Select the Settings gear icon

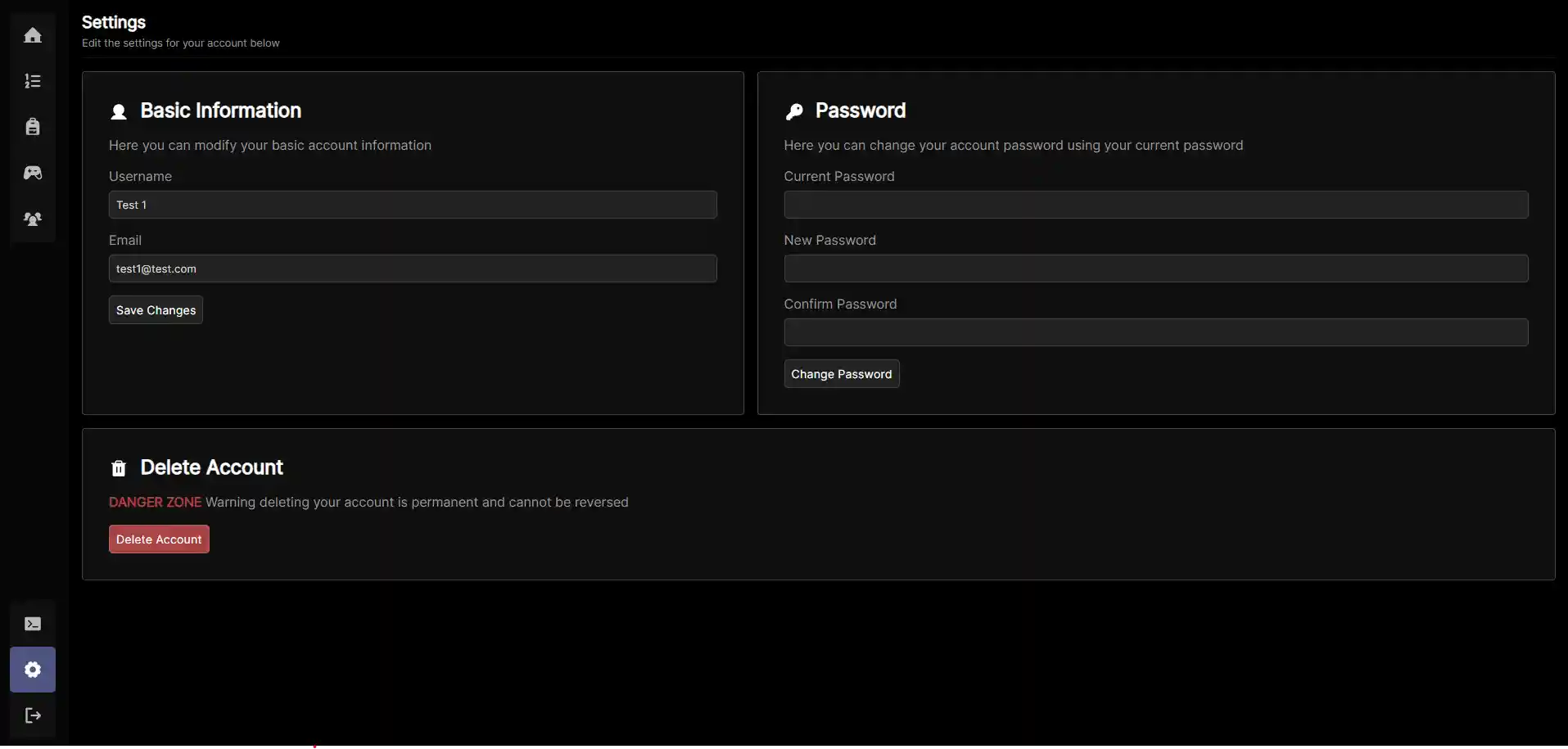click(33, 670)
